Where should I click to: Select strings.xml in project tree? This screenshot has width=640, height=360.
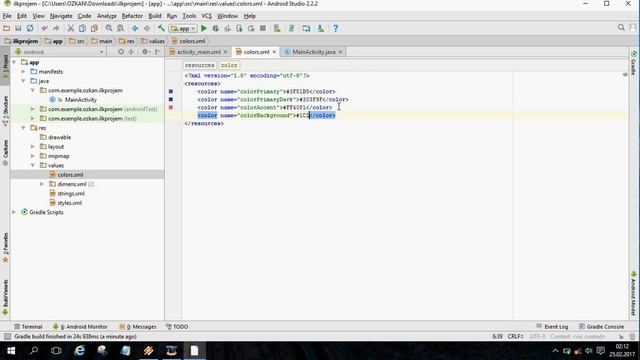71,193
